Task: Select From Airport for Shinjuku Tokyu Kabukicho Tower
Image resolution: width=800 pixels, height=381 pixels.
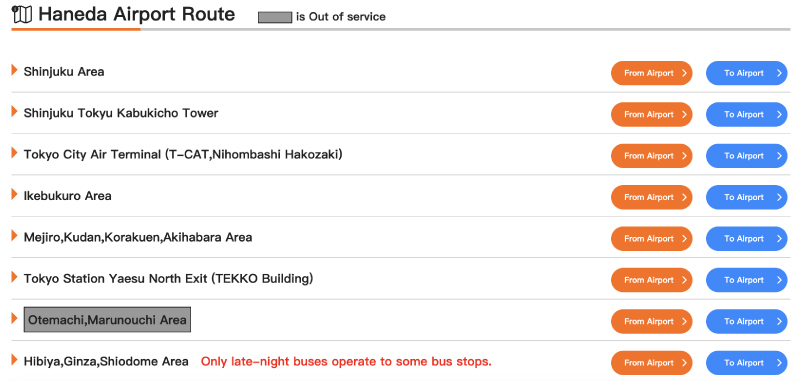Action: [x=652, y=114]
